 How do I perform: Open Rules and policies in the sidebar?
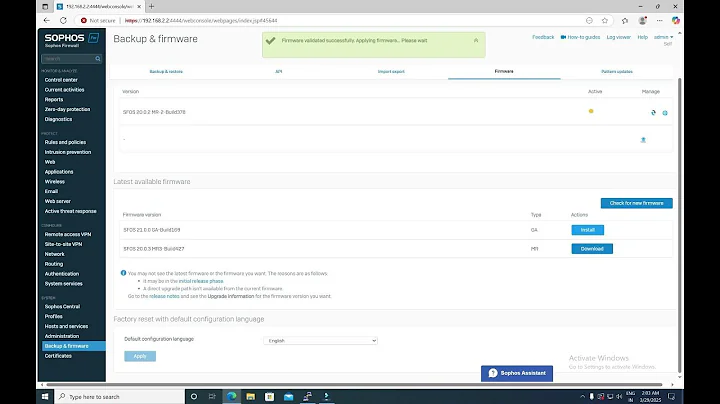pyautogui.click(x=65, y=142)
